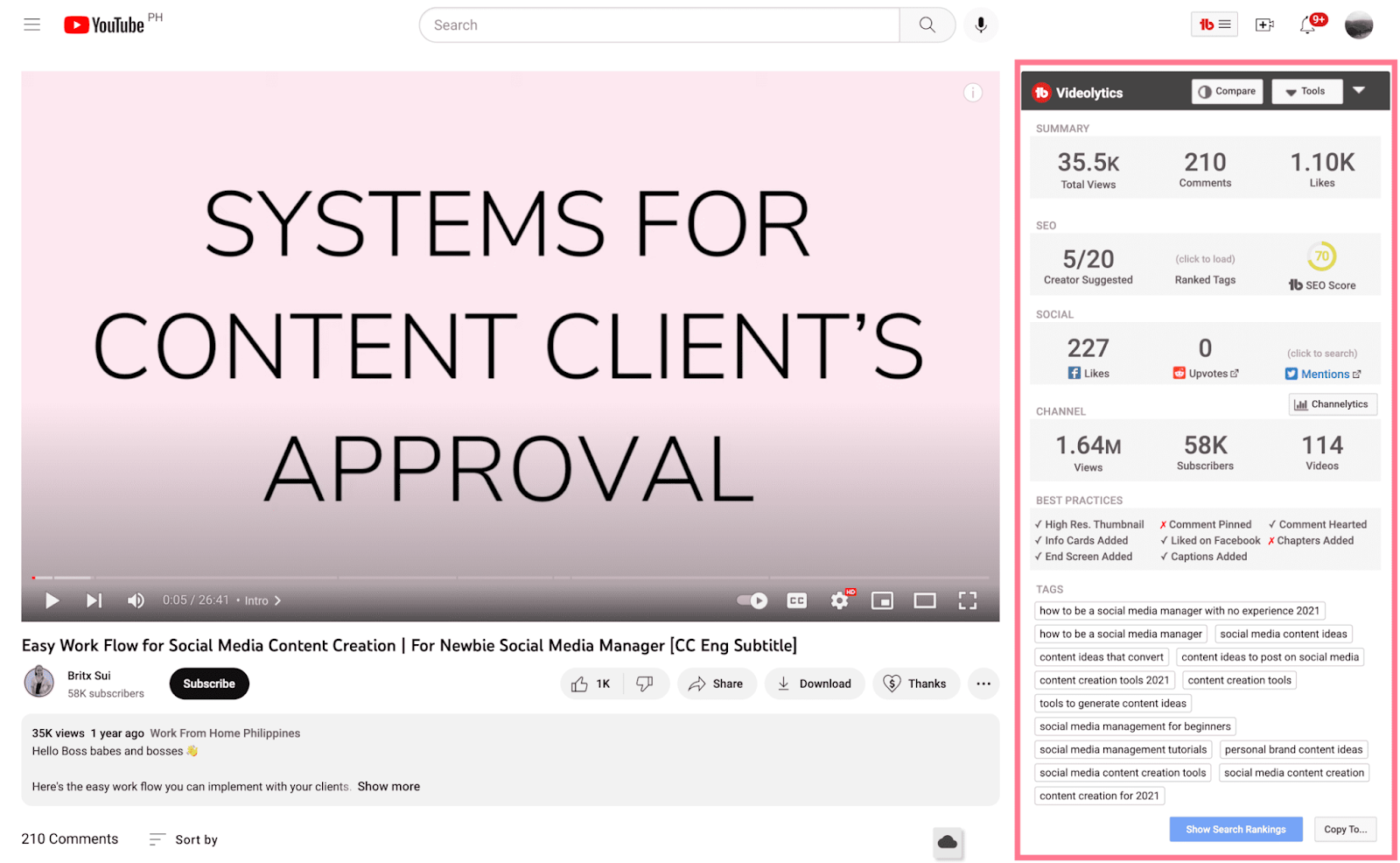Click the 35.5K Total Views stat
This screenshot has height=863, width=1400.
1088,170
